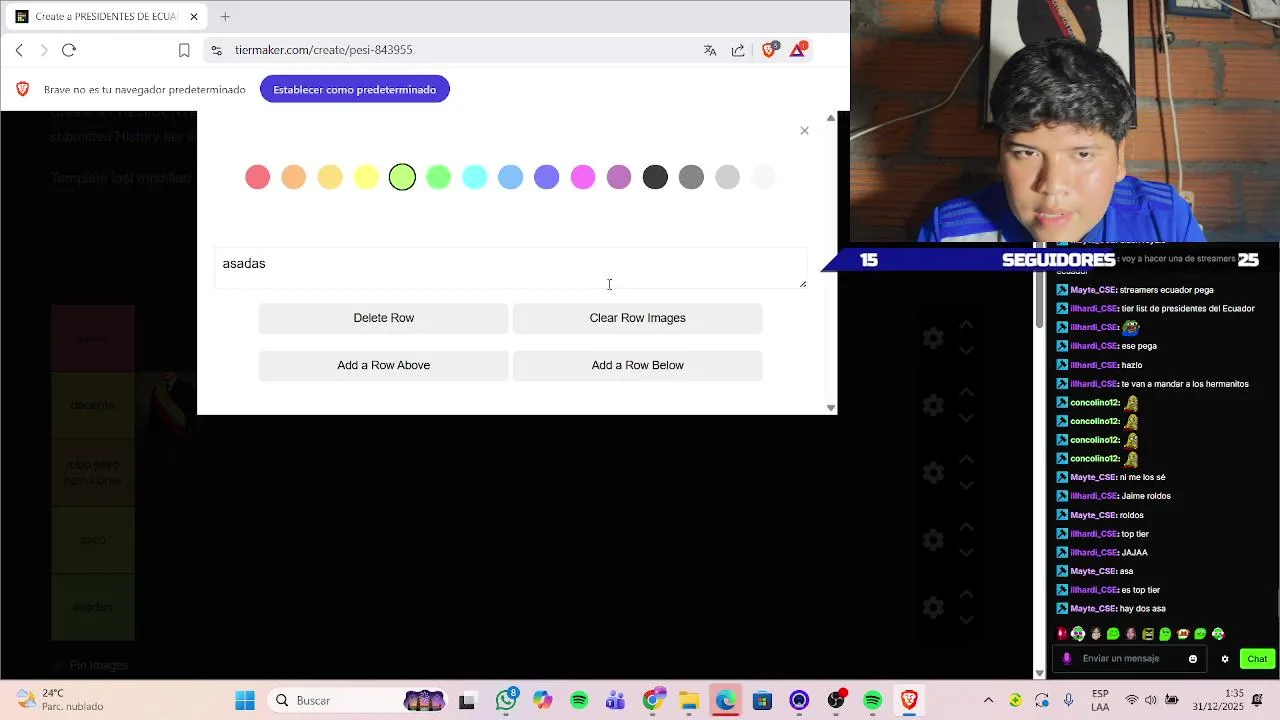Open Windows Start menu
This screenshot has width=1280, height=720.
coord(245,700)
